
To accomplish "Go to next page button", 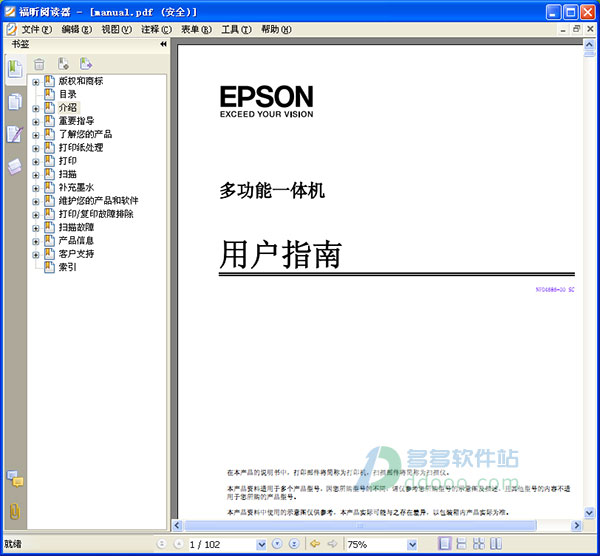I will [277, 543].
